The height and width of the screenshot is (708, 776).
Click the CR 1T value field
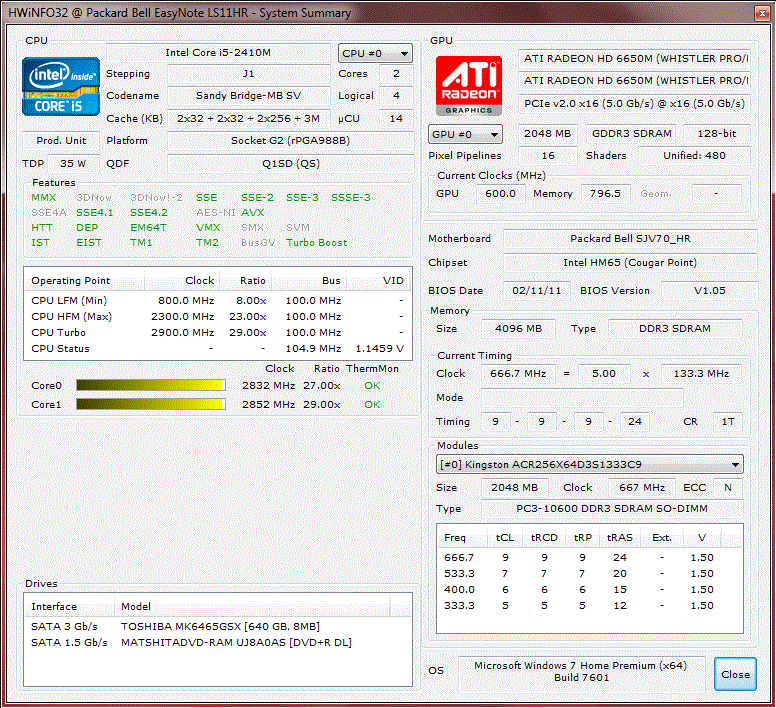tap(728, 422)
